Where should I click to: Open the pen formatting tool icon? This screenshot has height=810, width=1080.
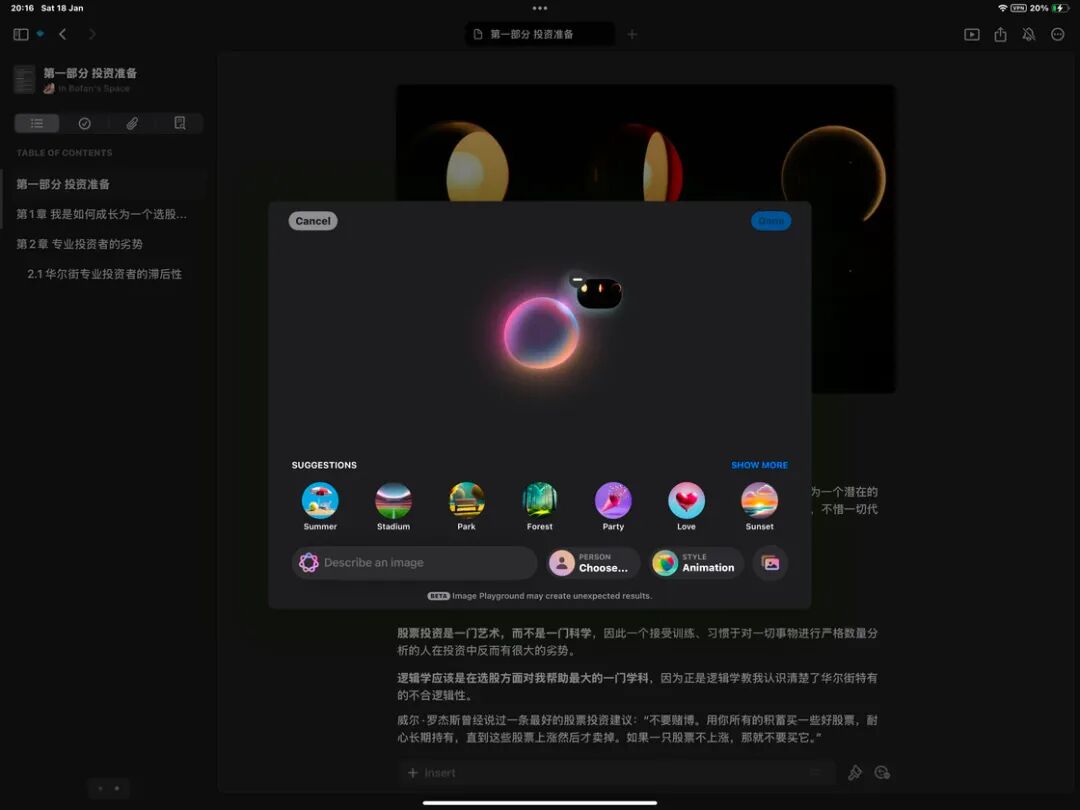click(855, 773)
